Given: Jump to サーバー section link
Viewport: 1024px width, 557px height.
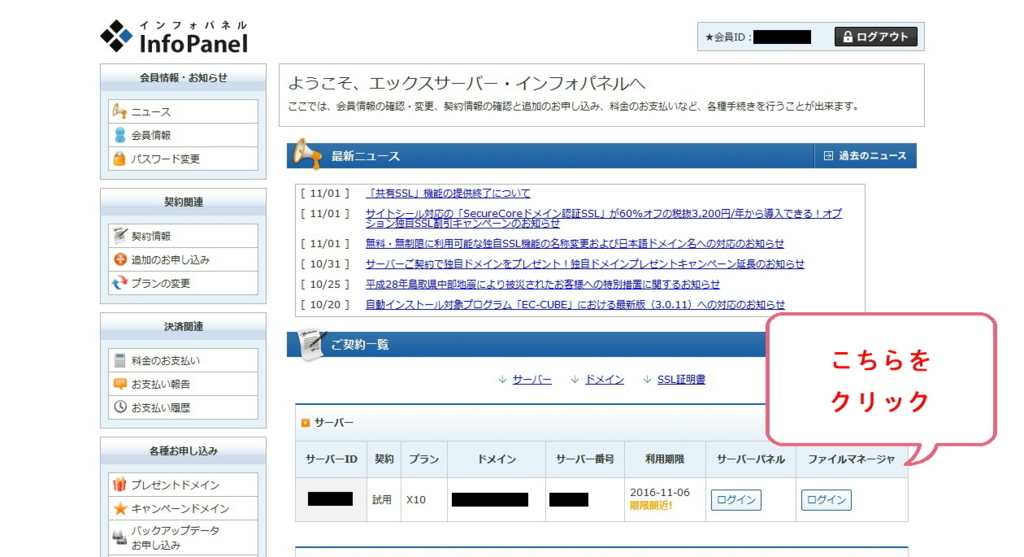Looking at the screenshot, I should (532, 379).
